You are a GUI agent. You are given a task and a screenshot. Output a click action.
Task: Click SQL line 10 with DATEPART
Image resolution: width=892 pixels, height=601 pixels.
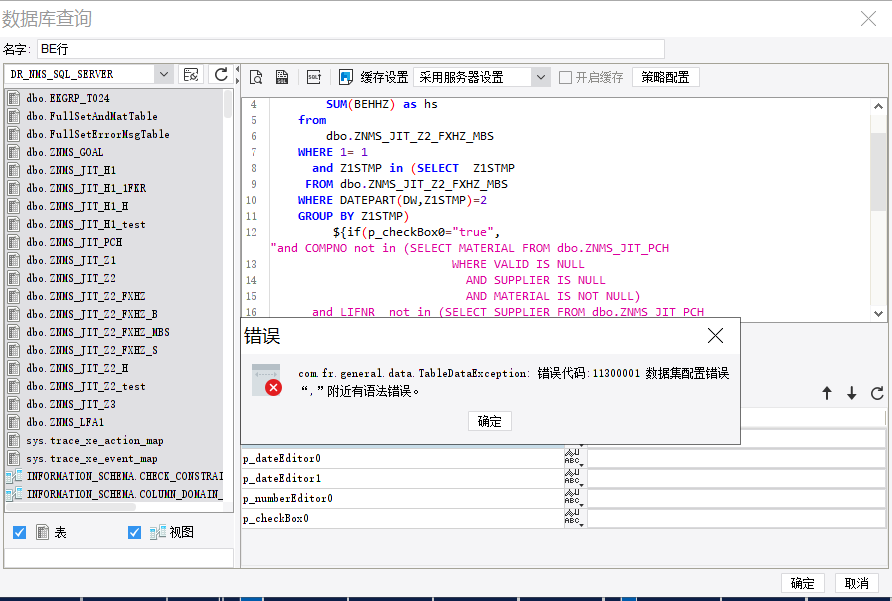[x=393, y=200]
